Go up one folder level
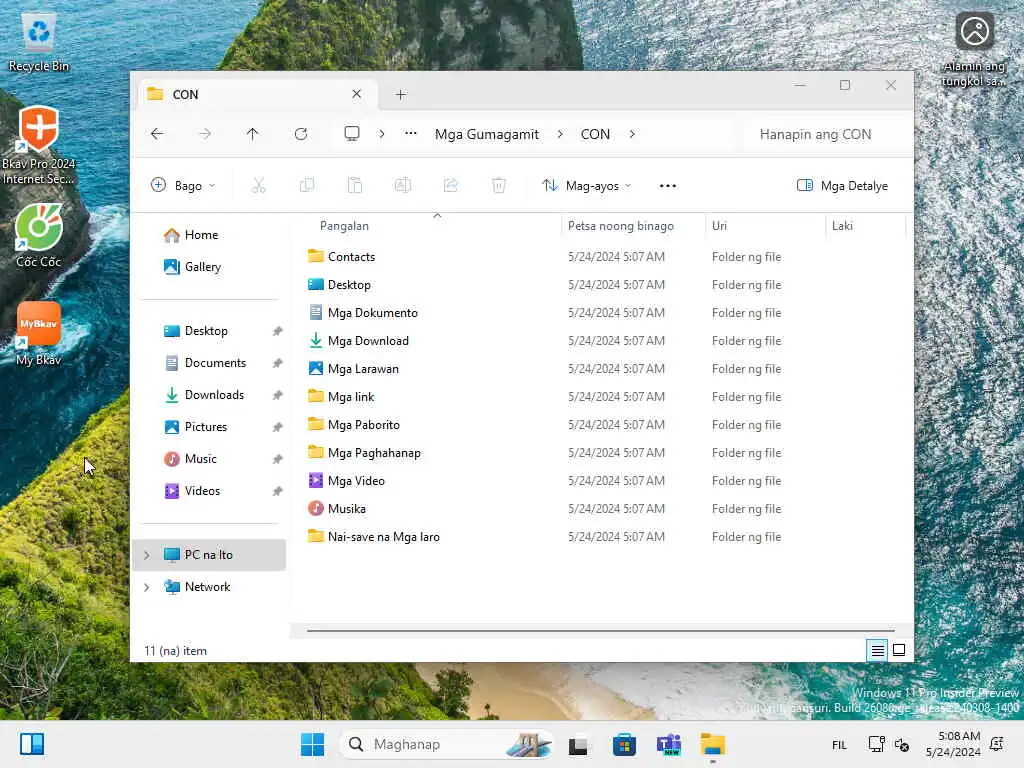1024x768 pixels. coord(253,134)
